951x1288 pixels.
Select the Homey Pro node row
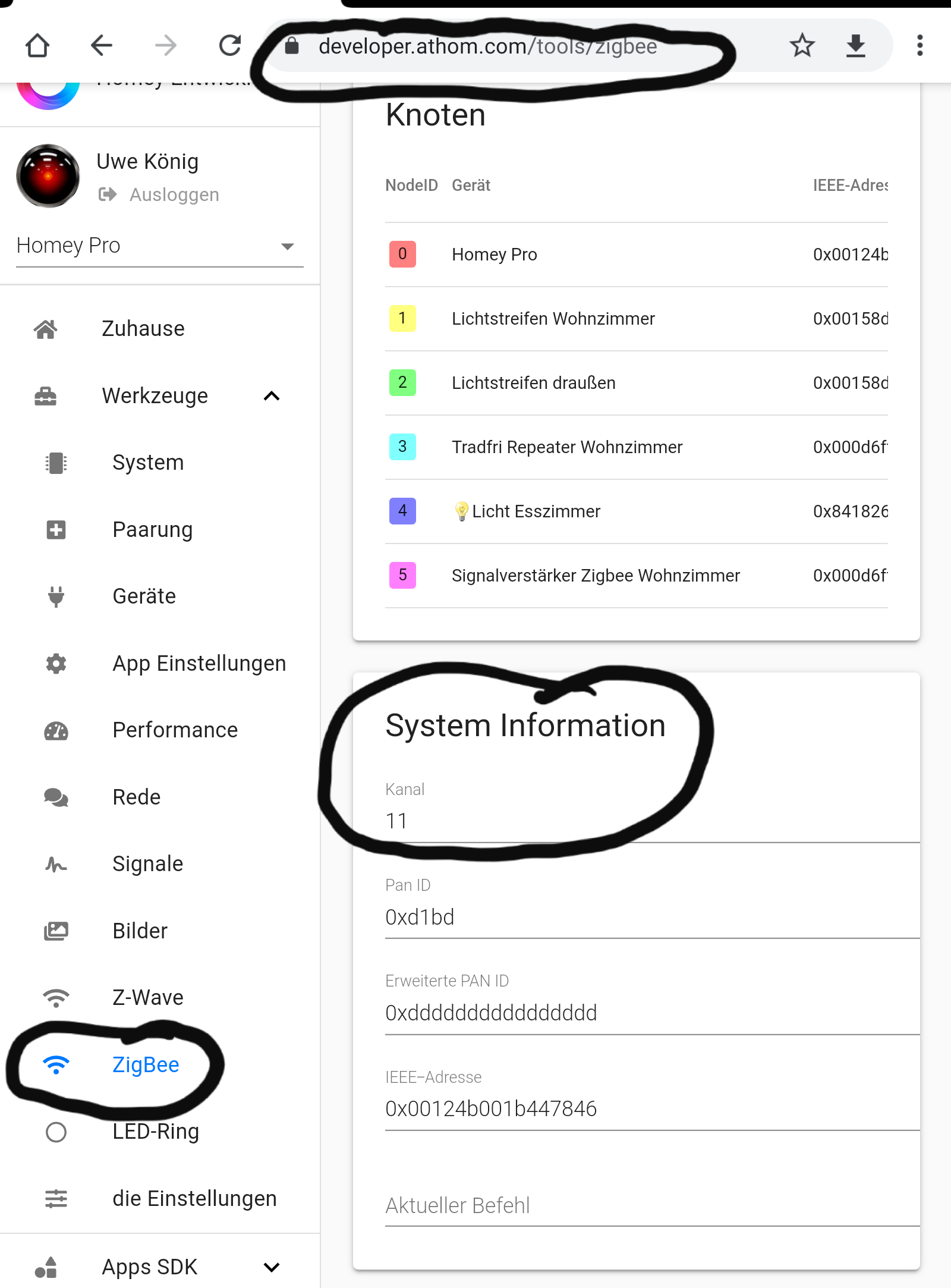pos(637,255)
